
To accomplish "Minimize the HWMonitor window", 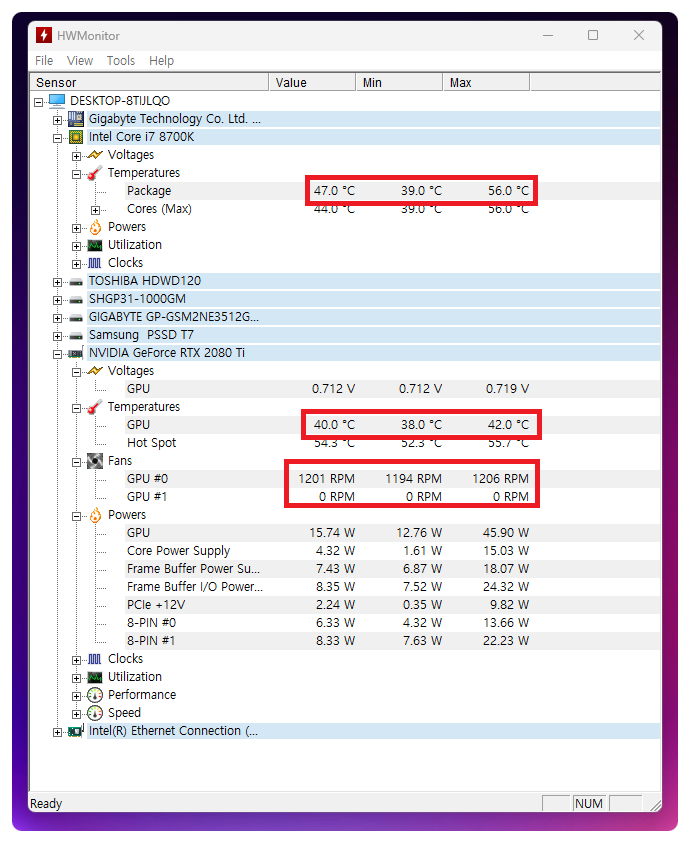I will 548,35.
